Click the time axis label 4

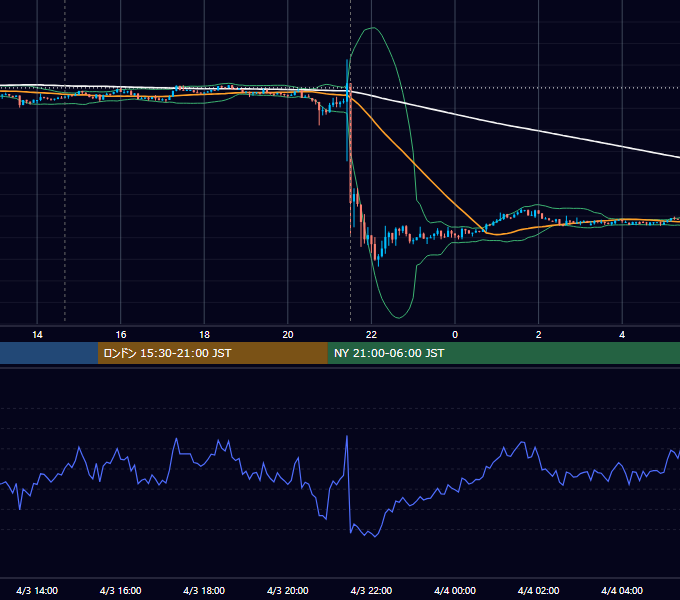click(622, 335)
